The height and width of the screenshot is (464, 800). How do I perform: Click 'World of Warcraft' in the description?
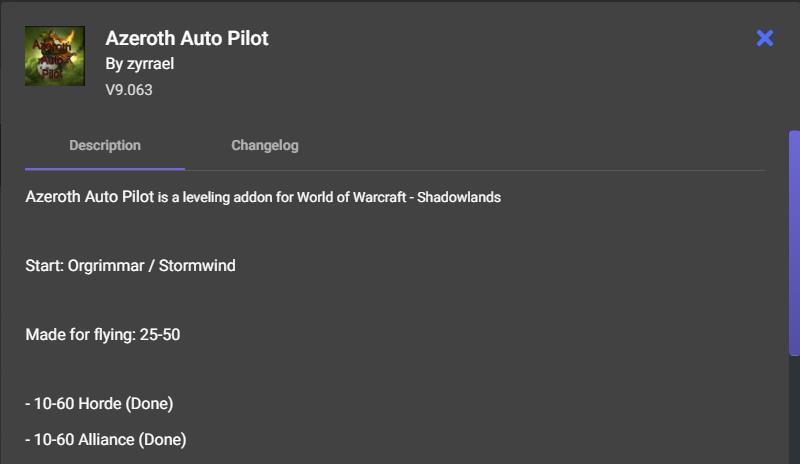click(352, 198)
